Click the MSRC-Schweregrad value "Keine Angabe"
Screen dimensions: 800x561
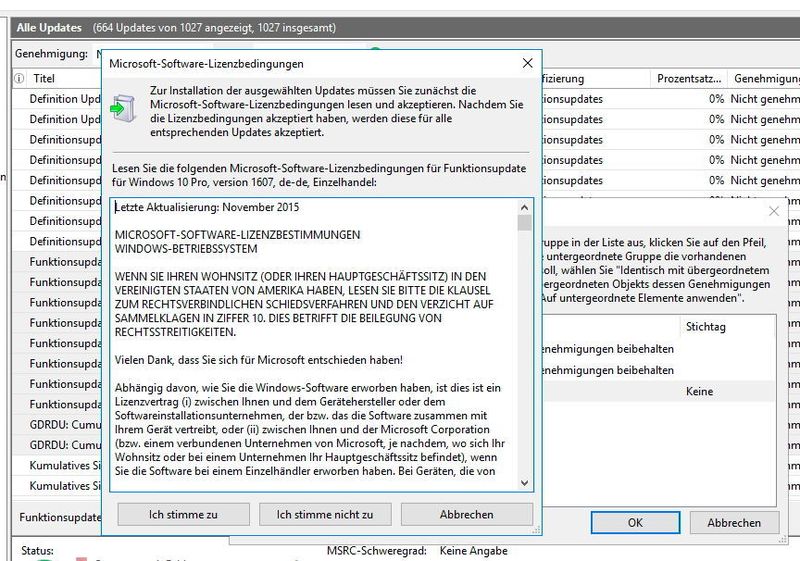473,551
